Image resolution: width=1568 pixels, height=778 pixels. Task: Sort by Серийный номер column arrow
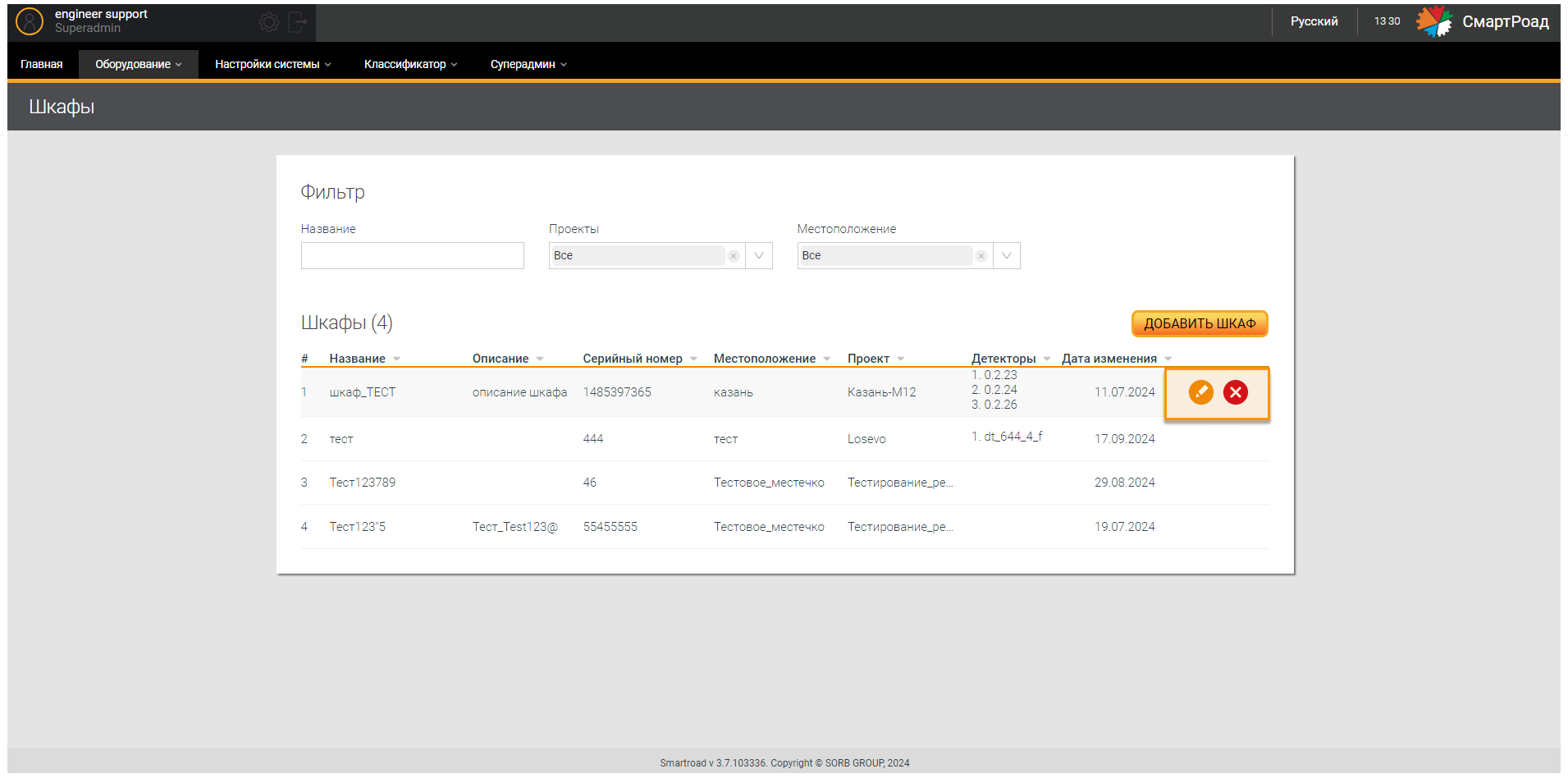693,359
